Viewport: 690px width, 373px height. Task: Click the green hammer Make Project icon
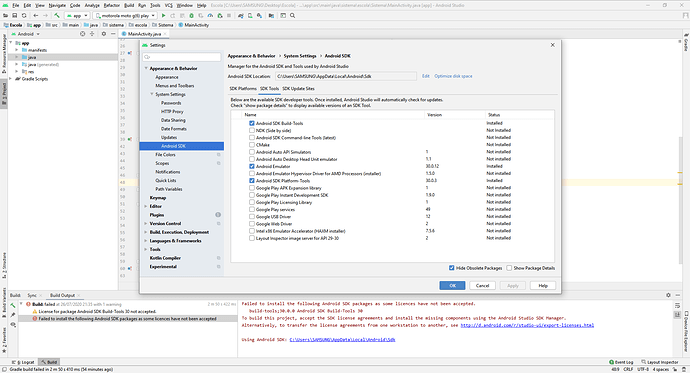pyautogui.click(x=57, y=15)
